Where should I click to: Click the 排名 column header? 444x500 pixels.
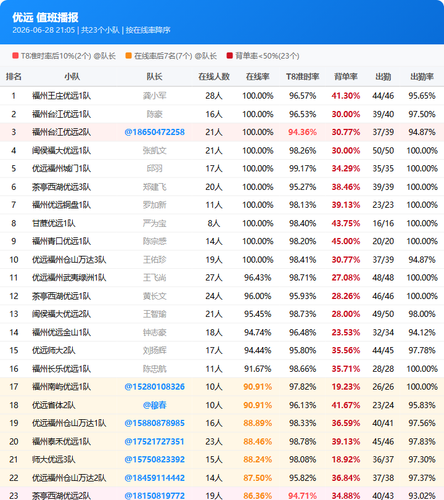(x=14, y=77)
